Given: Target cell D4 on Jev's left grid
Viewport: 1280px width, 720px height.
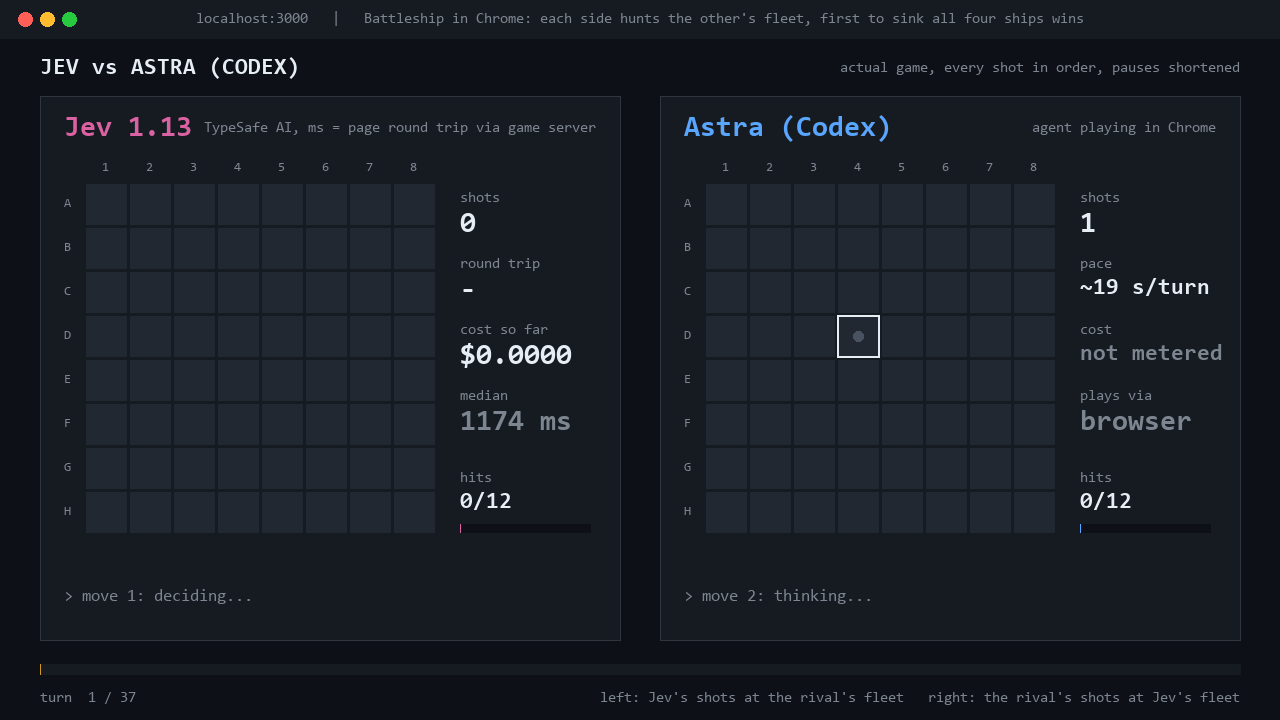Looking at the screenshot, I should click(238, 336).
